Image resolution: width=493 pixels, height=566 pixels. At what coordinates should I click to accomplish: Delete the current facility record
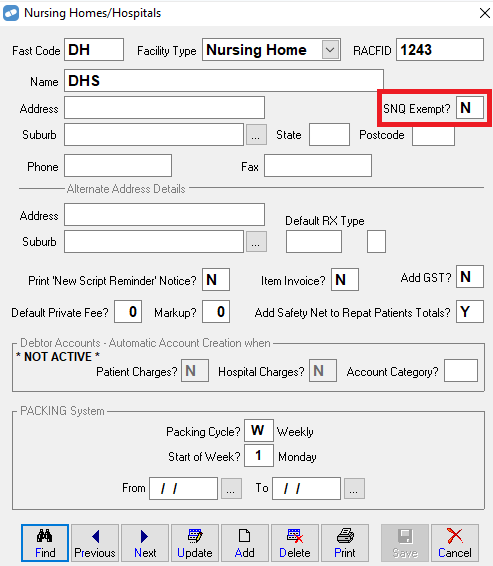[295, 543]
